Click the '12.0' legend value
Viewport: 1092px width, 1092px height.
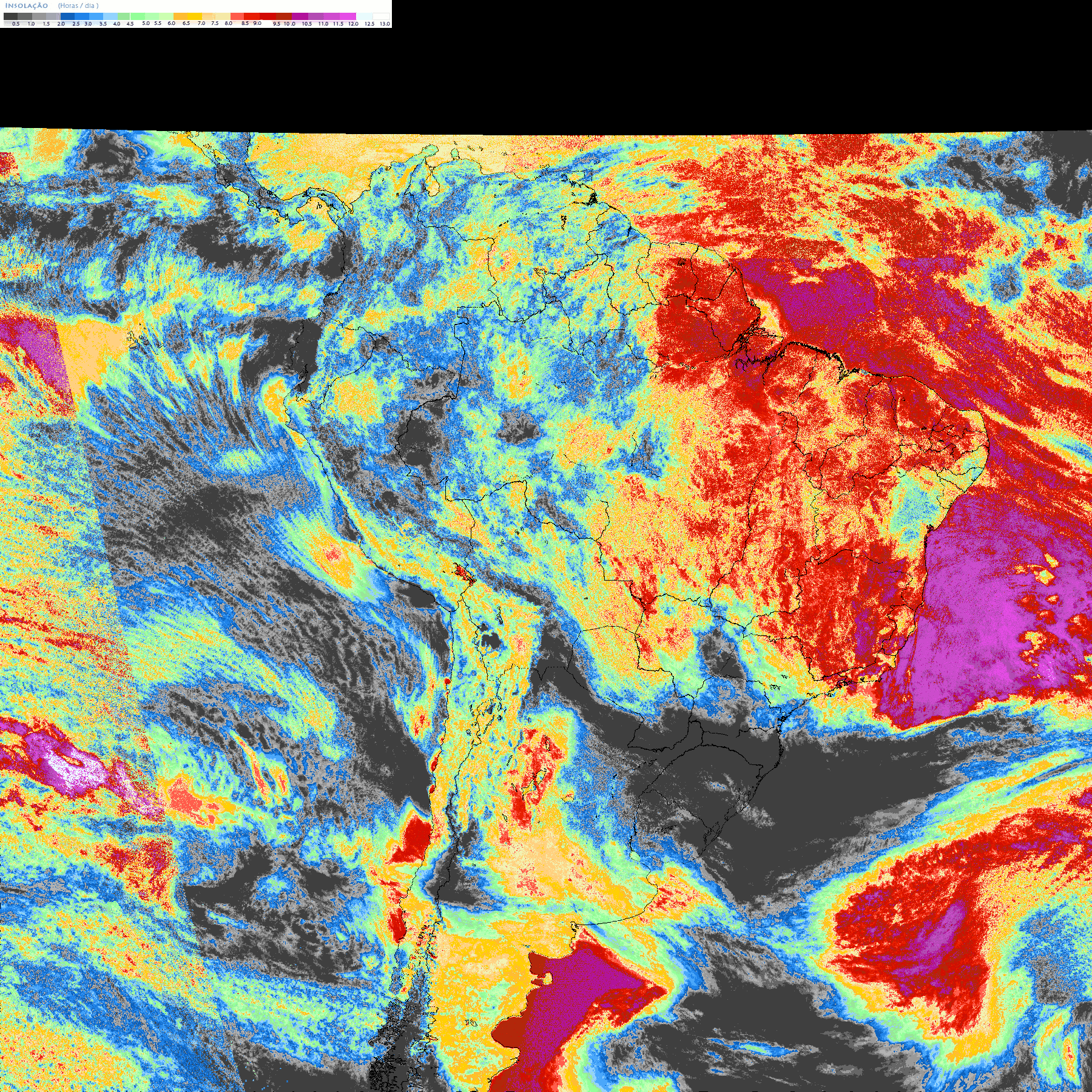[353, 24]
